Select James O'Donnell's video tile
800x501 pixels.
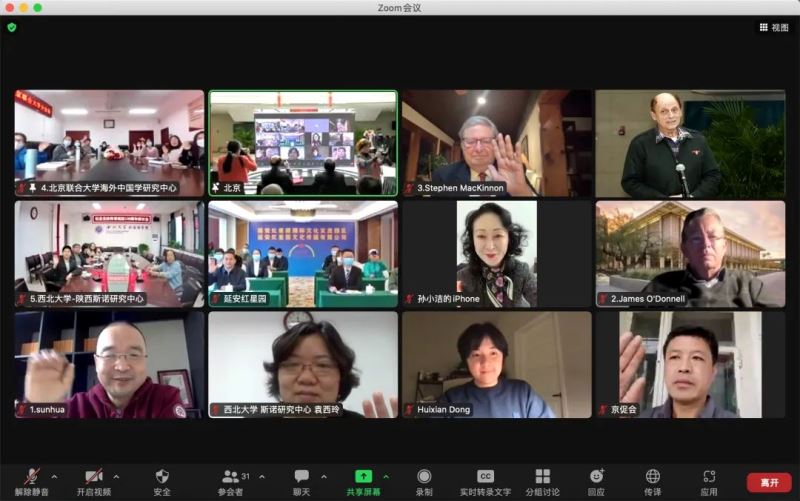(x=689, y=253)
